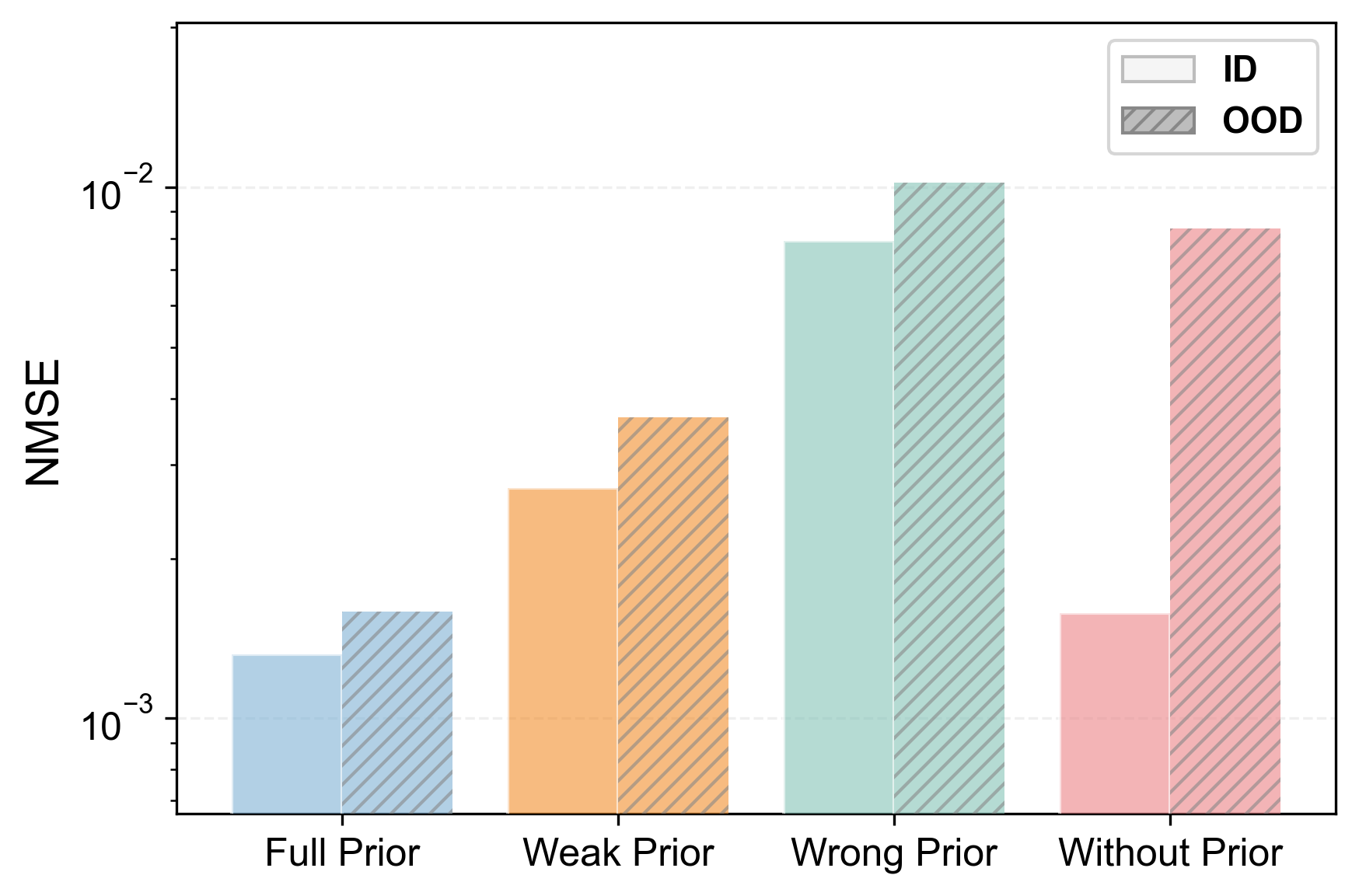Select the solid pink Without Prior ID bar
This screenshot has width=1359, height=896.
[1115, 713]
